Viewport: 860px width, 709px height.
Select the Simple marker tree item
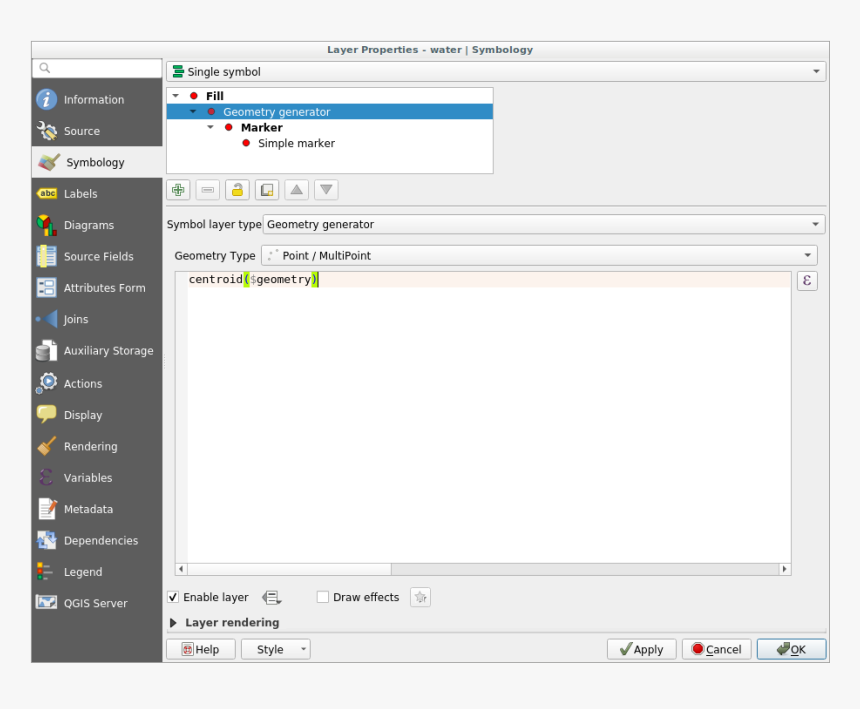pos(296,143)
